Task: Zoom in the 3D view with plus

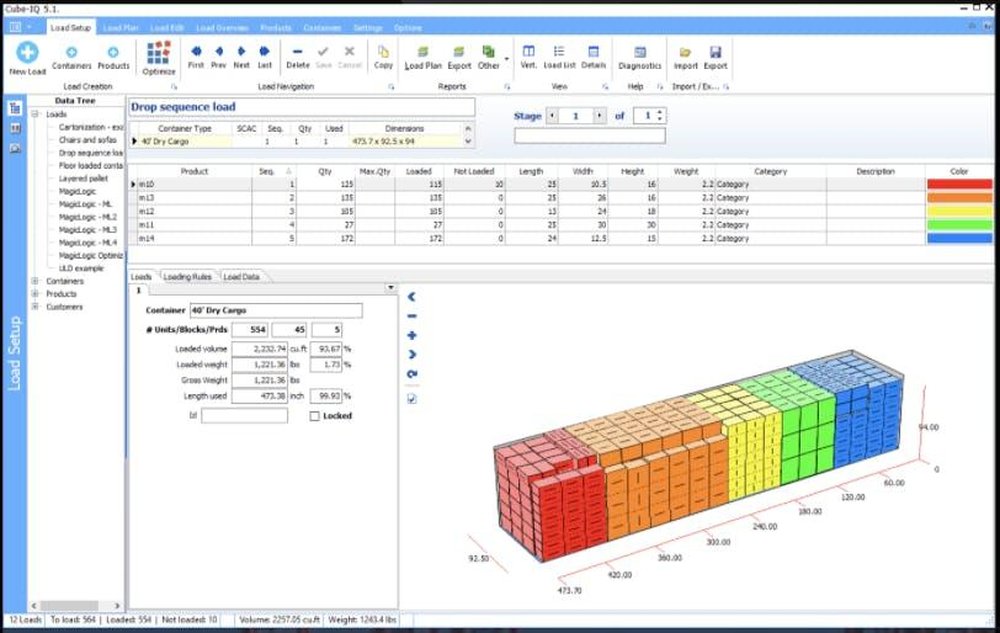Action: [x=411, y=335]
